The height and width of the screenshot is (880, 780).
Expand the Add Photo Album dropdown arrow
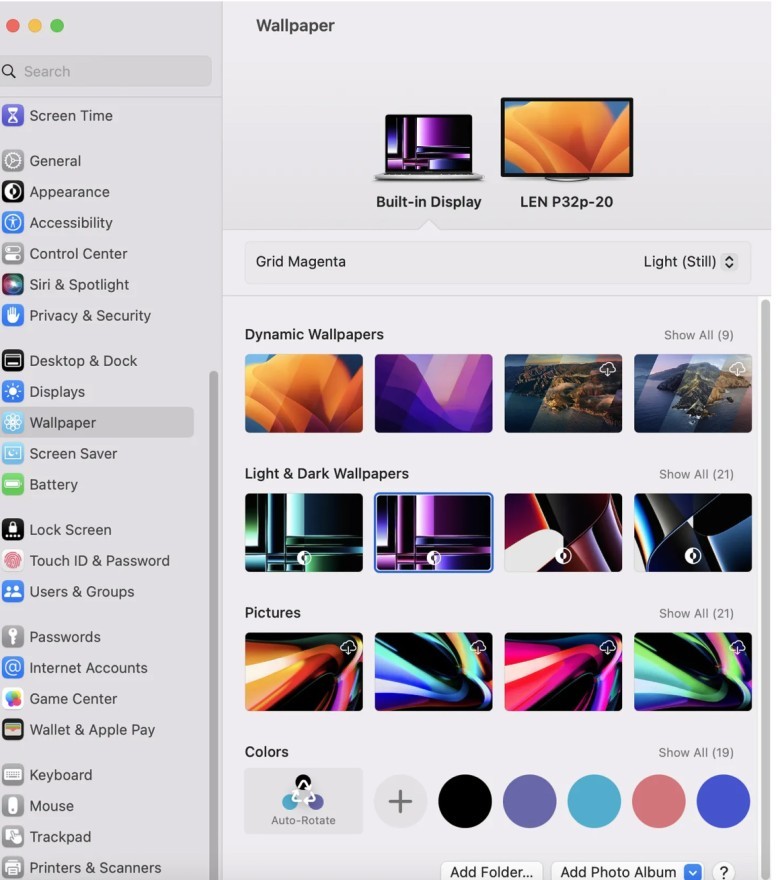pyautogui.click(x=693, y=872)
